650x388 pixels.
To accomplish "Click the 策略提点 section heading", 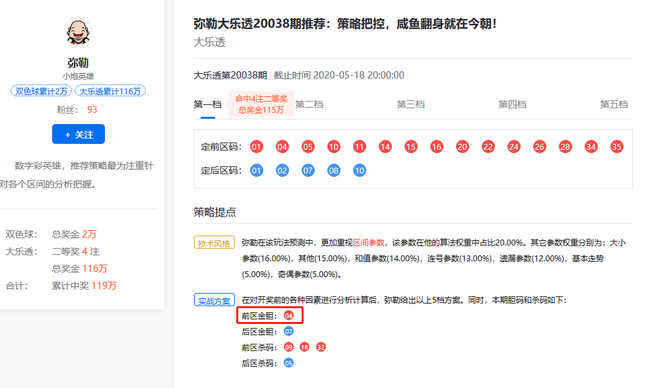I will (215, 212).
